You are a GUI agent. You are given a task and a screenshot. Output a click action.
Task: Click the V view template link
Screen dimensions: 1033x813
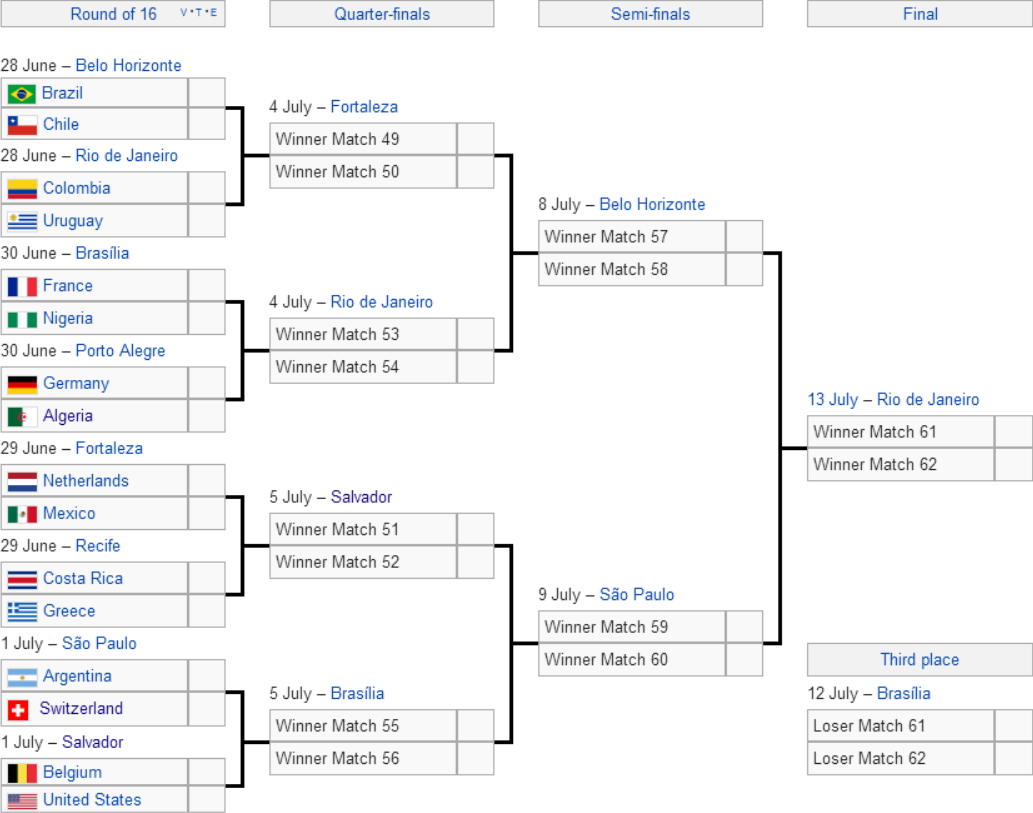click(184, 13)
